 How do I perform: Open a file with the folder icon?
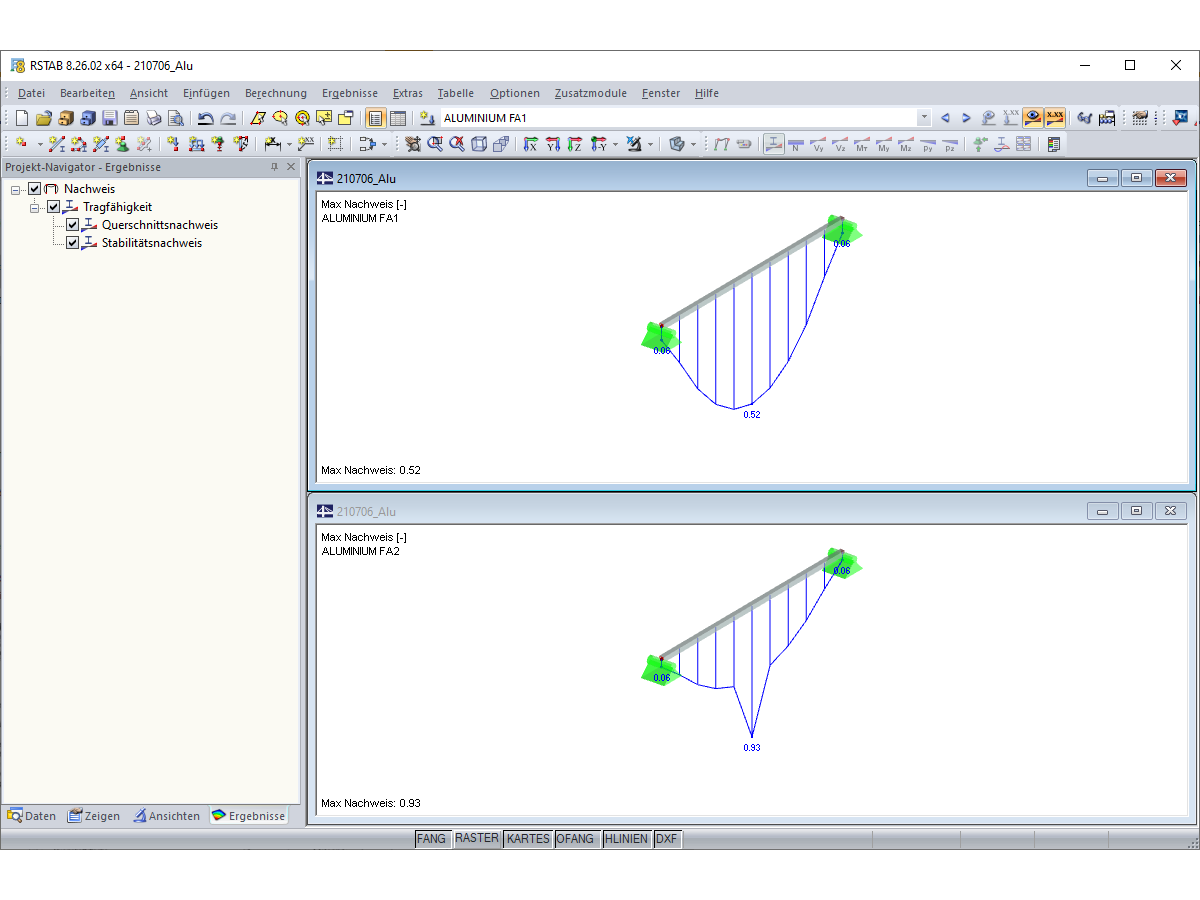click(44, 118)
